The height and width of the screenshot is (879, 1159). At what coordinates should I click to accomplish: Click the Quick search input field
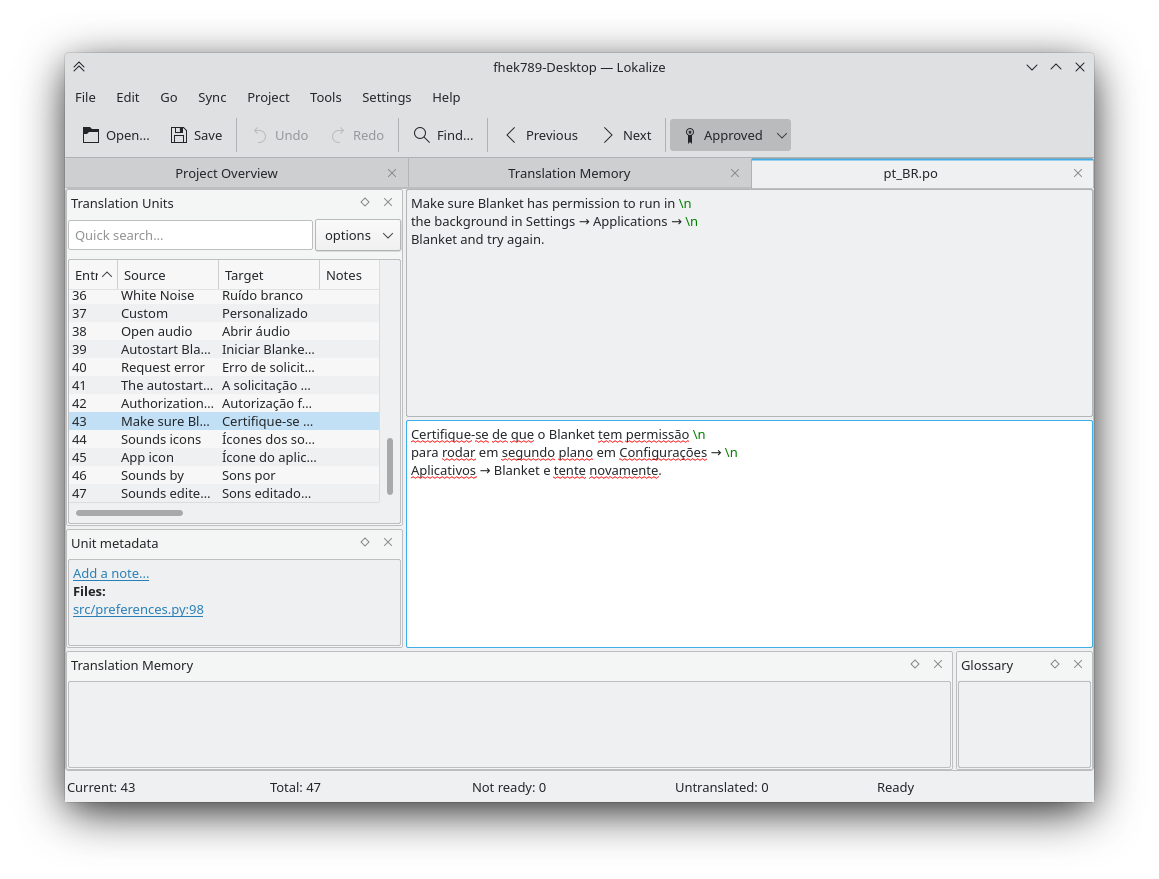pos(190,235)
